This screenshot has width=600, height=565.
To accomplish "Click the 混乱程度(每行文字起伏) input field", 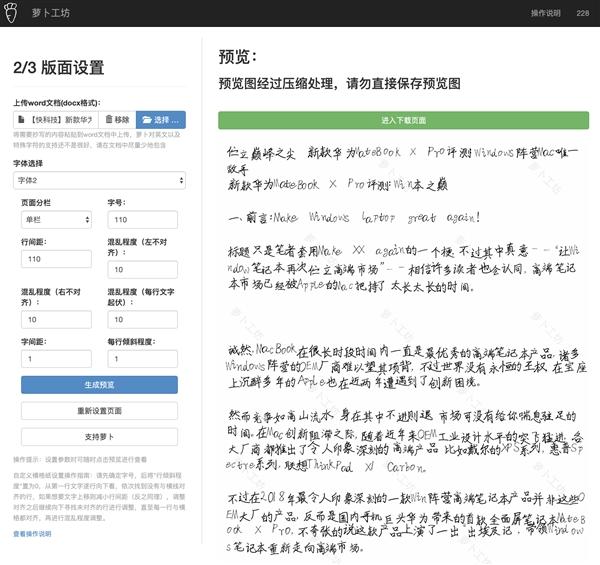I will [x=142, y=319].
